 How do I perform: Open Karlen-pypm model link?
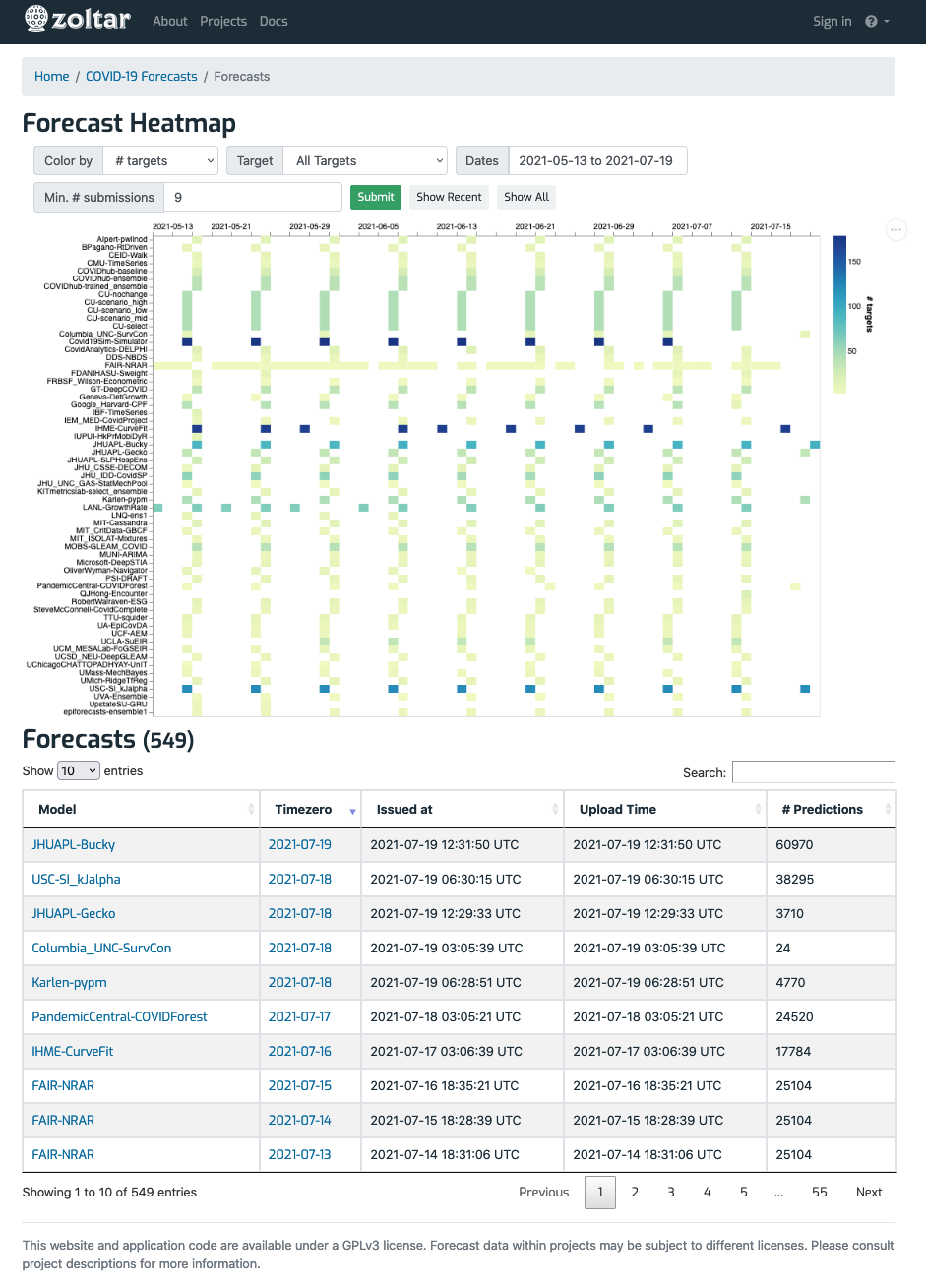coord(69,982)
